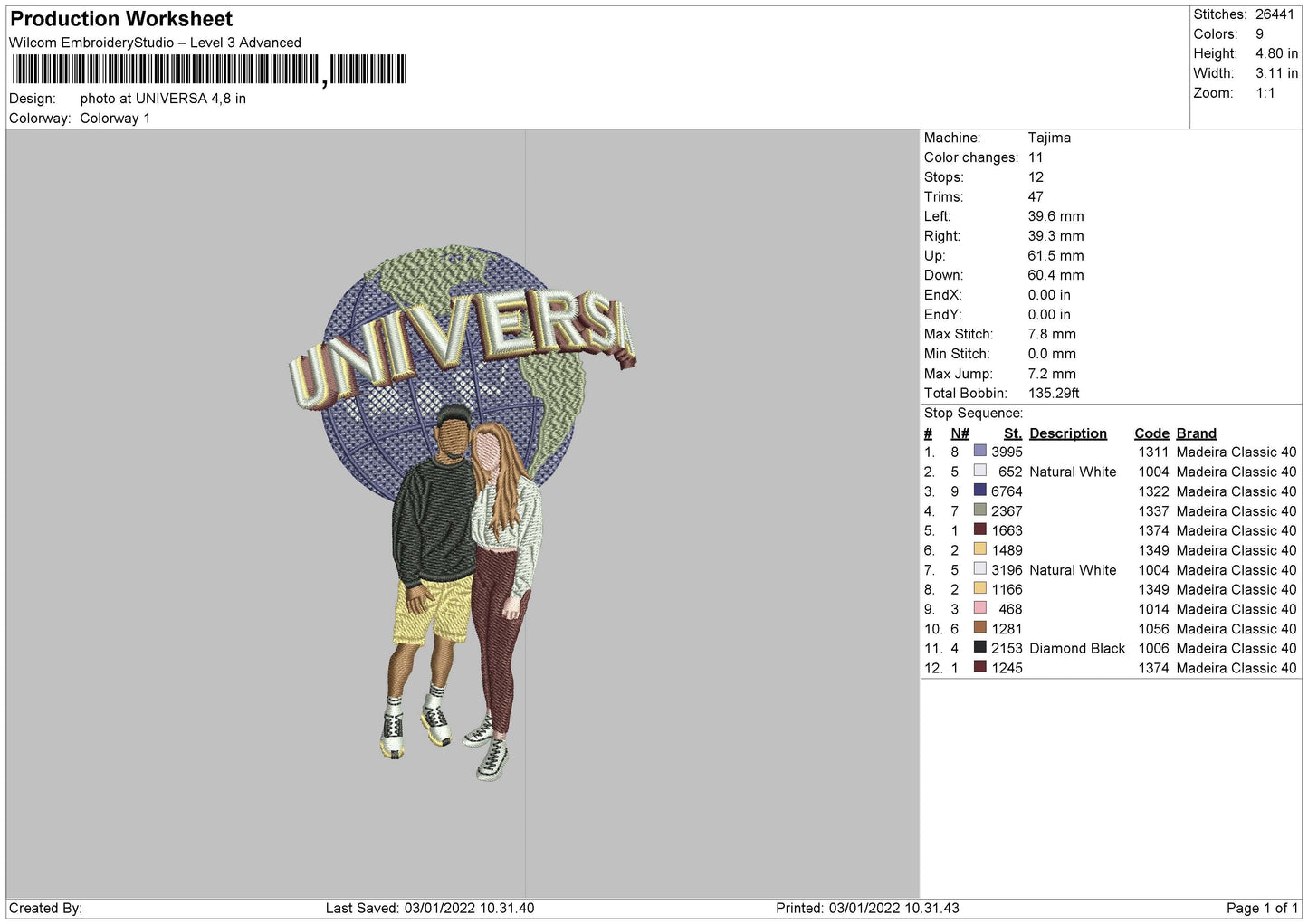Click the 'Colorway 1' value
This screenshot has height=924, width=1308.
(115, 119)
